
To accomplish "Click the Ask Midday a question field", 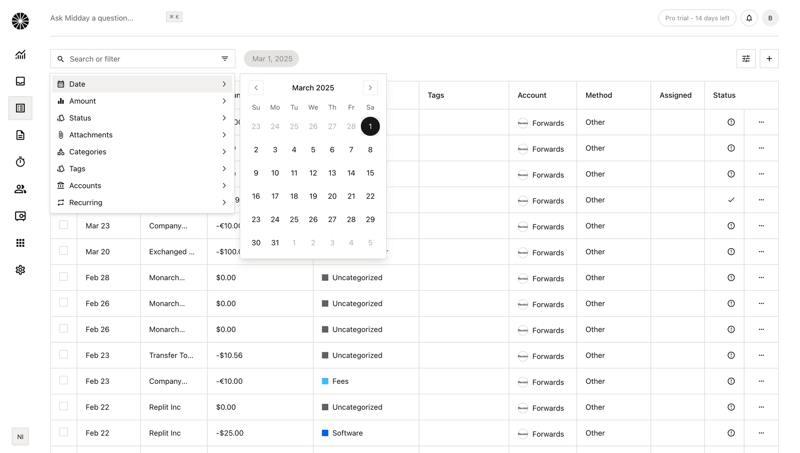I will tap(92, 18).
